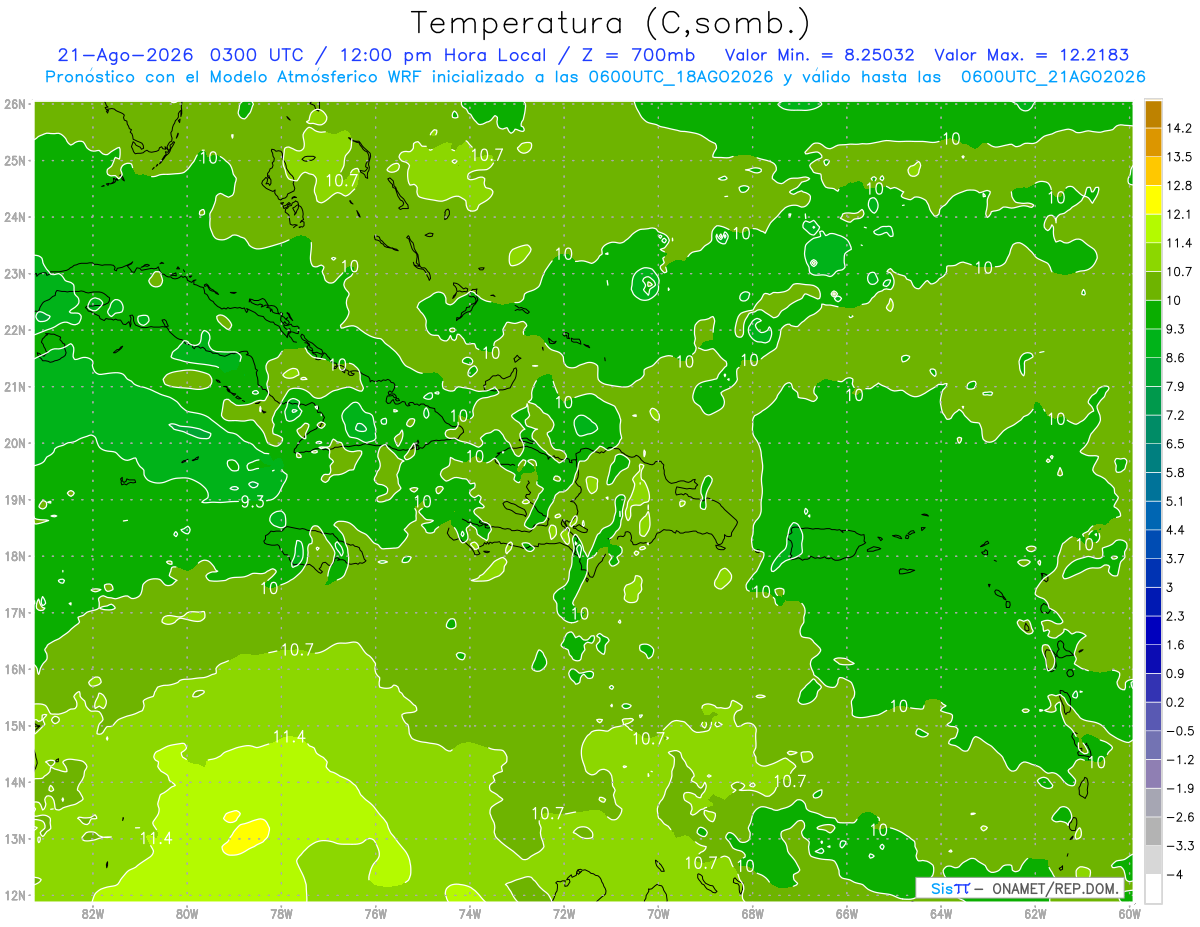The height and width of the screenshot is (927, 1200).
Task: Click the 26N latitude axis label
Action: [x=15, y=104]
